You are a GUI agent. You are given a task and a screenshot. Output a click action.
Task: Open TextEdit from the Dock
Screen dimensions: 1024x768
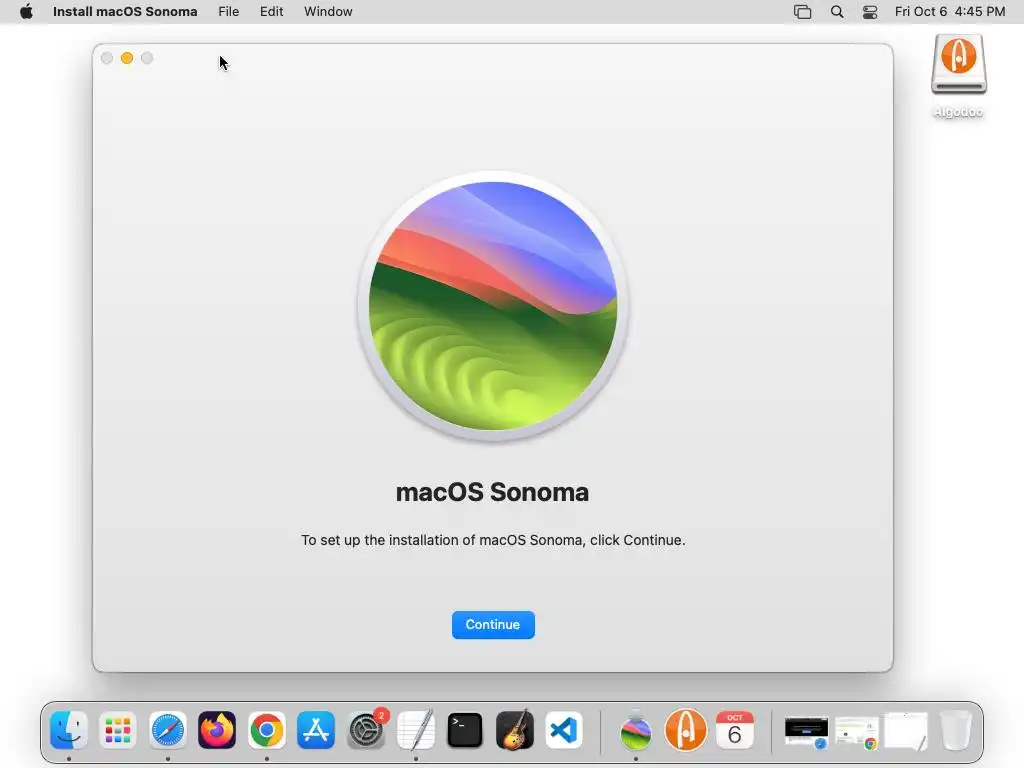tap(415, 730)
